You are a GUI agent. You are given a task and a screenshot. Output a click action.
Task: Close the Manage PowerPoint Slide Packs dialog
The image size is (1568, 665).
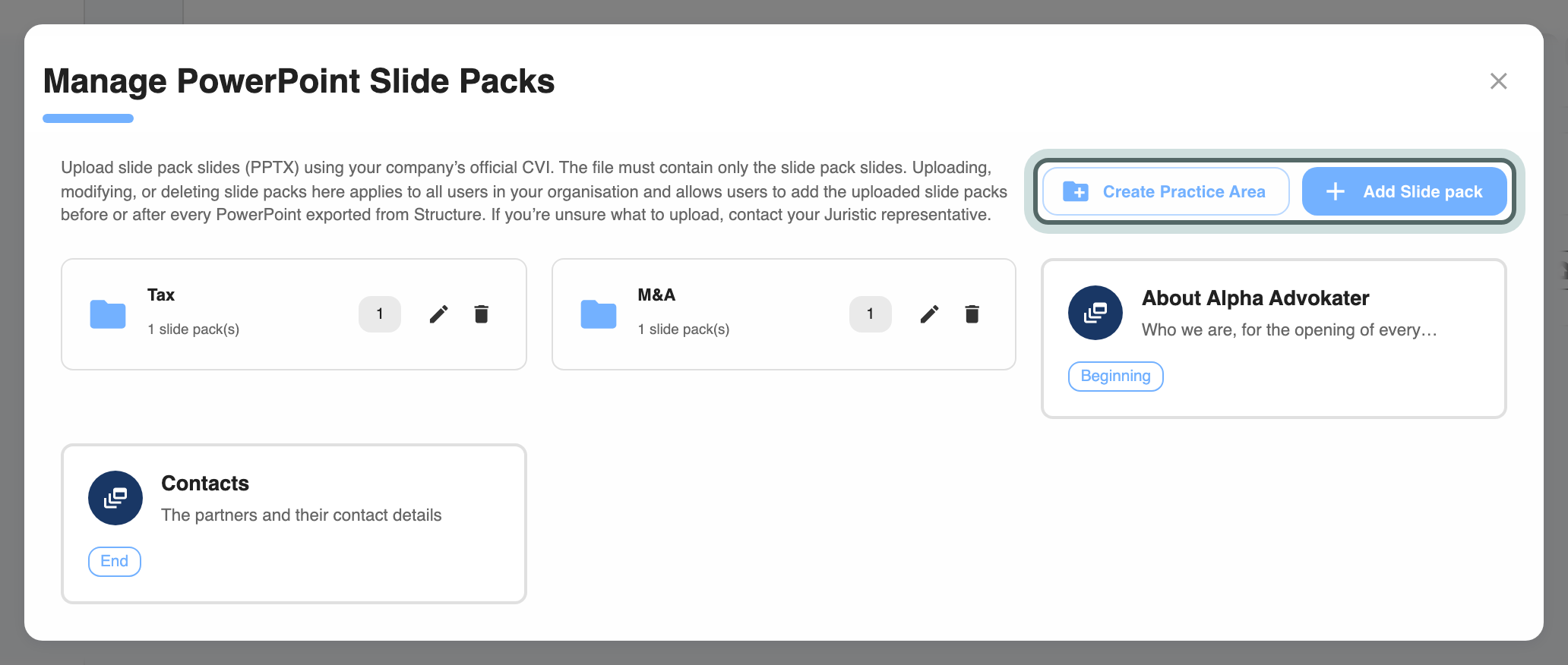[x=1498, y=81]
